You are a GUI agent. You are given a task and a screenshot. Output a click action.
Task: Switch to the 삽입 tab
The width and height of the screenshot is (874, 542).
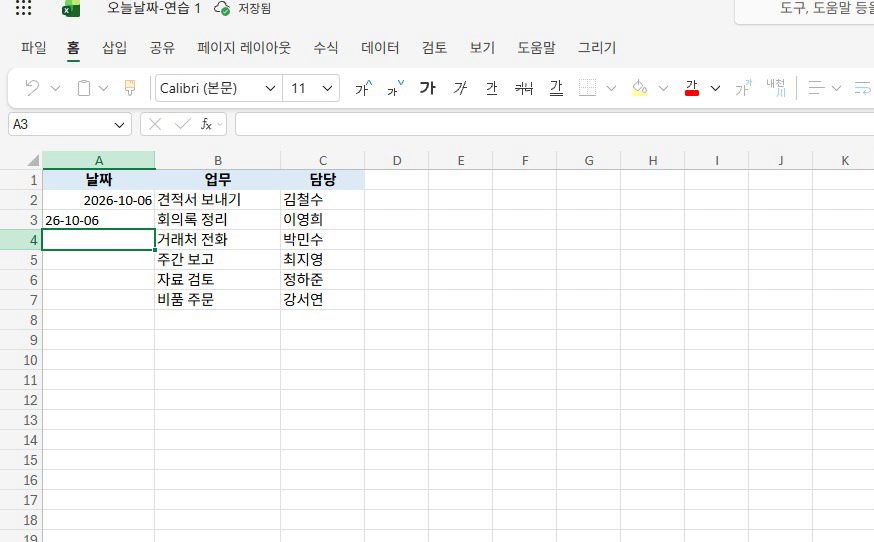coord(115,47)
